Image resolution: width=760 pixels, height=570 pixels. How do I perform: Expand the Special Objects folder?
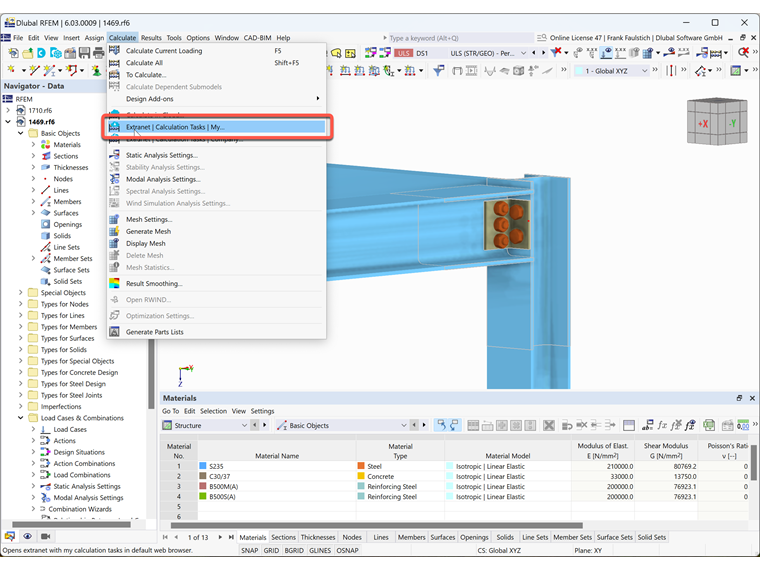[20, 293]
